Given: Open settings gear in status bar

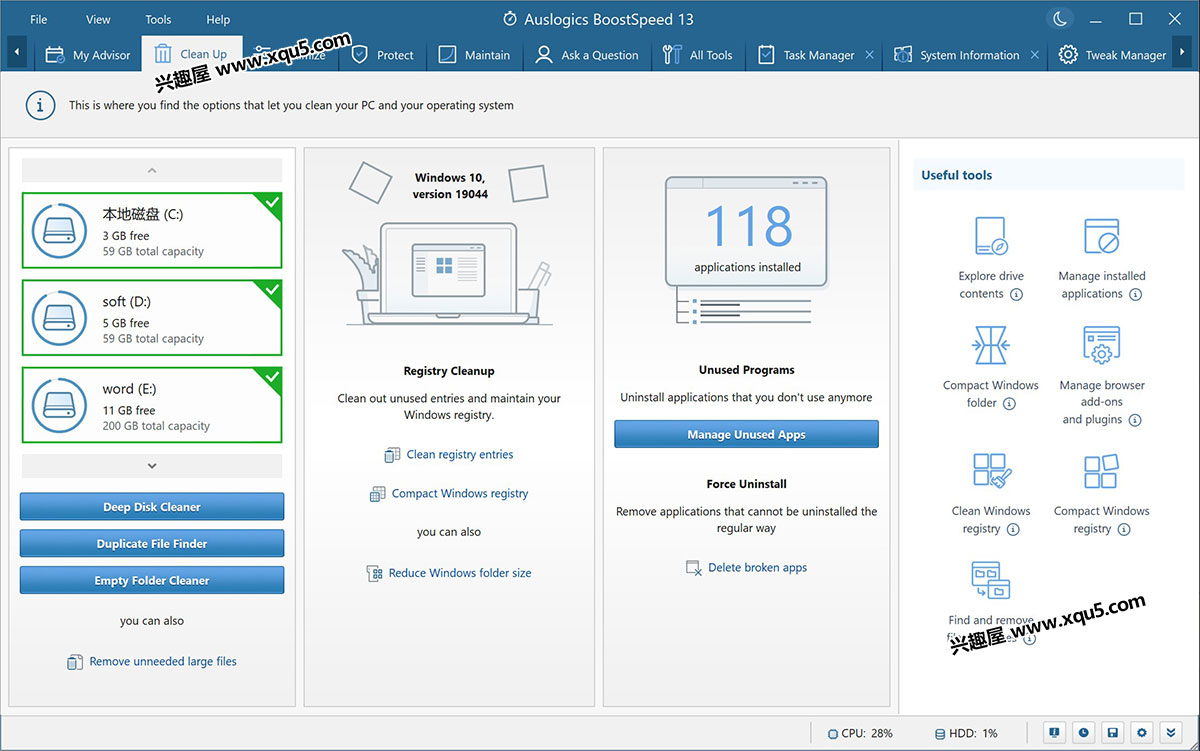Looking at the screenshot, I should click(x=1142, y=733).
